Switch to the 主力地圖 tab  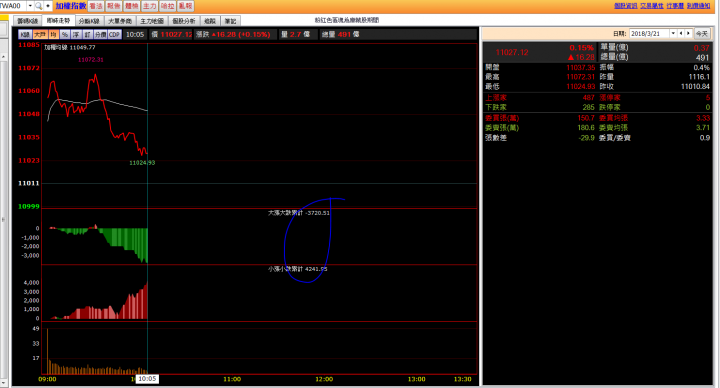[152, 21]
